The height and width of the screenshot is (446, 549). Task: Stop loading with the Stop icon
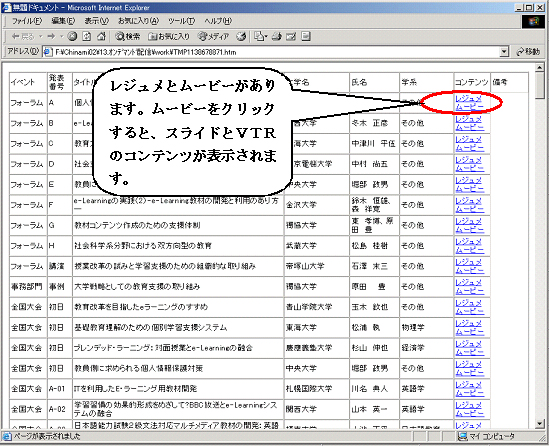[x=72, y=36]
